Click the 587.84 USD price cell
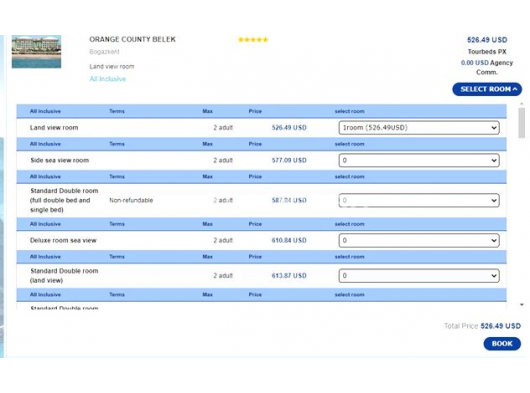The image size is (530, 393). coord(289,200)
